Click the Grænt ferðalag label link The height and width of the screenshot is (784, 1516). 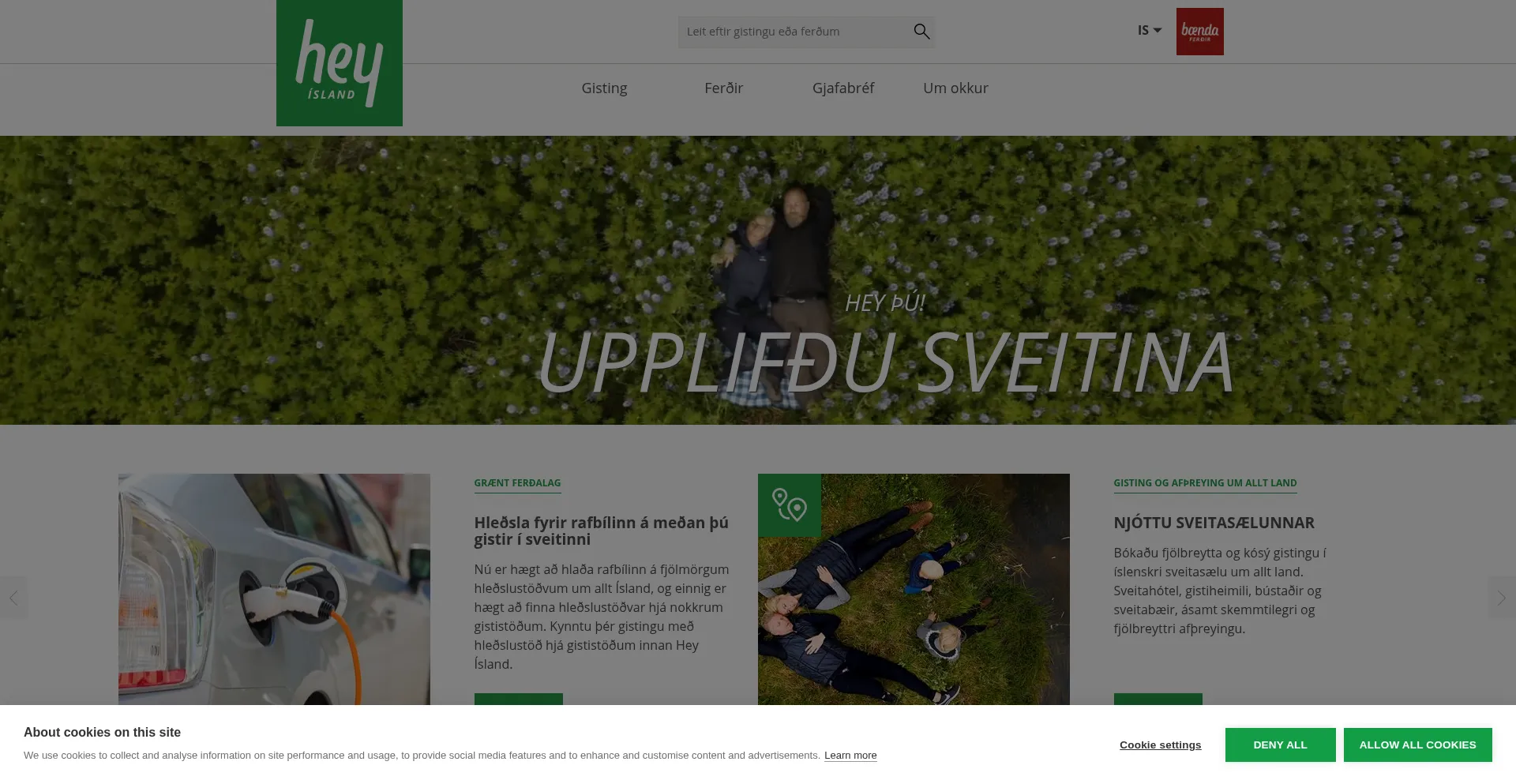tap(517, 483)
